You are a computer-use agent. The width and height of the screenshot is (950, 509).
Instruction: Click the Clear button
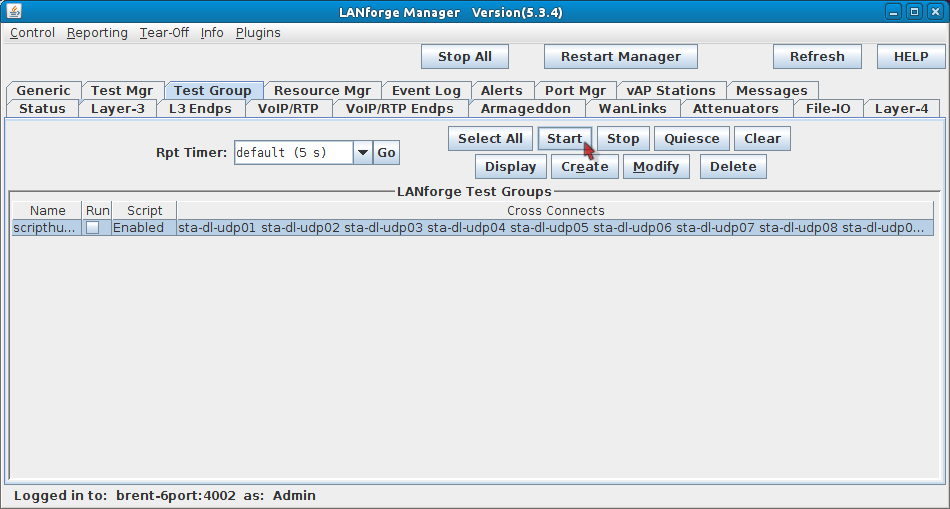click(762, 139)
